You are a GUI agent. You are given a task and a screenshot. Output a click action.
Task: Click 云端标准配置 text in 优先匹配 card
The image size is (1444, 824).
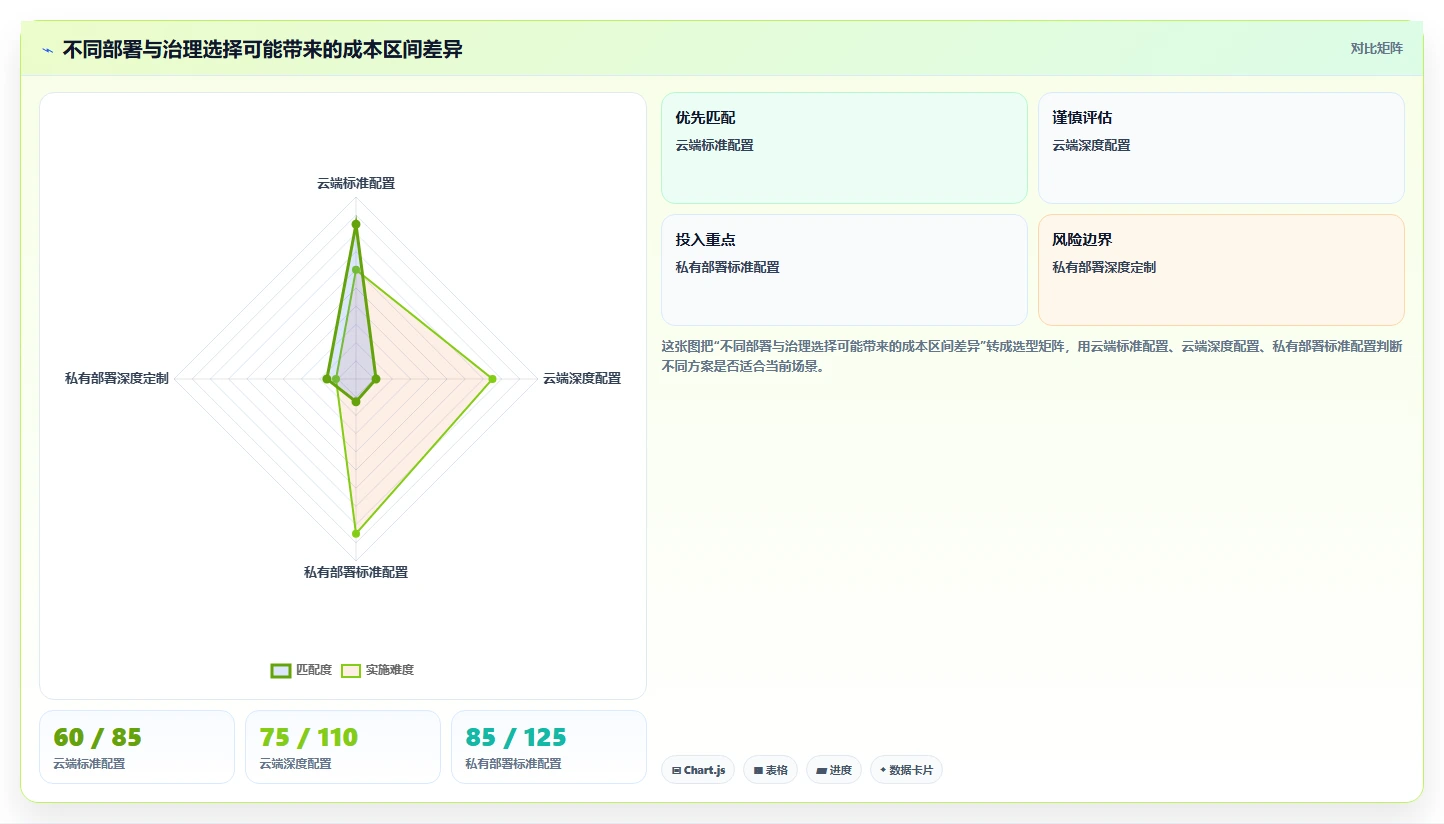714,145
